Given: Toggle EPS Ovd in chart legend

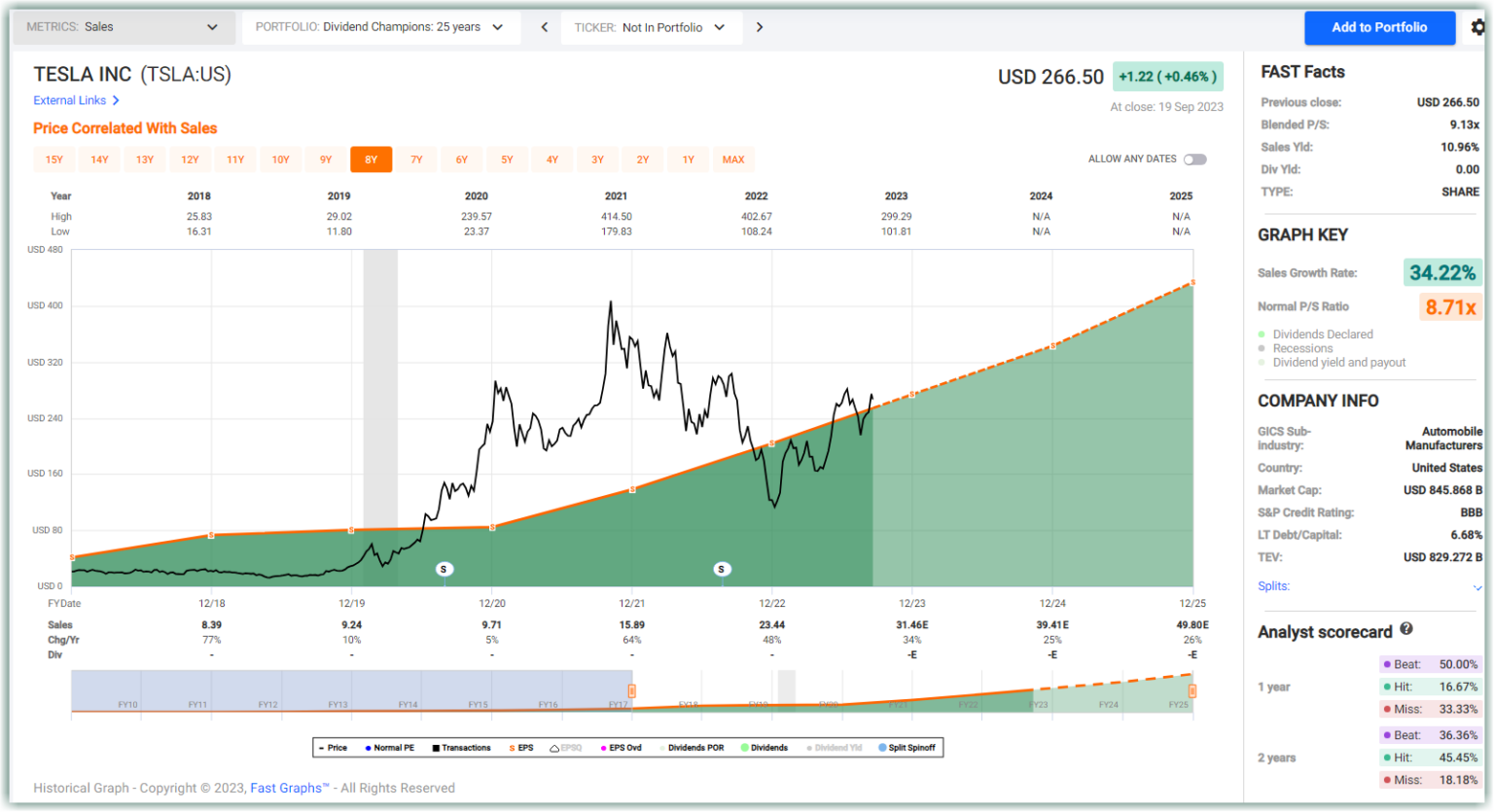Looking at the screenshot, I should click(622, 748).
